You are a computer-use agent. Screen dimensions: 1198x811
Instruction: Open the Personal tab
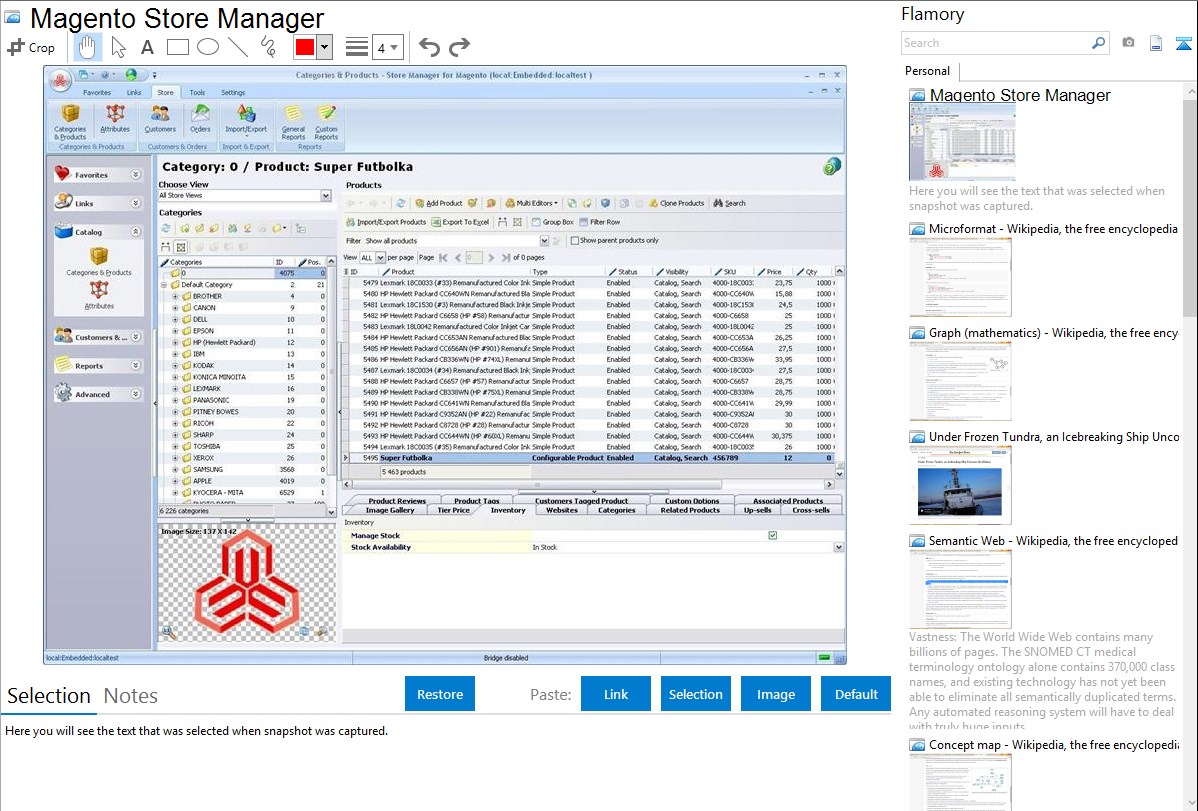[x=928, y=71]
